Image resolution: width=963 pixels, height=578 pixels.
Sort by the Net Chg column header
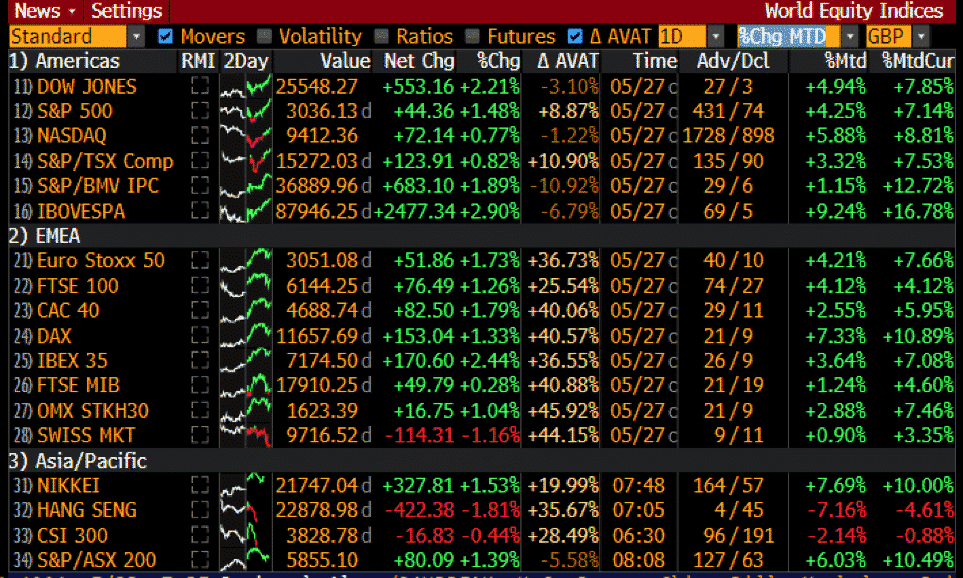(419, 61)
